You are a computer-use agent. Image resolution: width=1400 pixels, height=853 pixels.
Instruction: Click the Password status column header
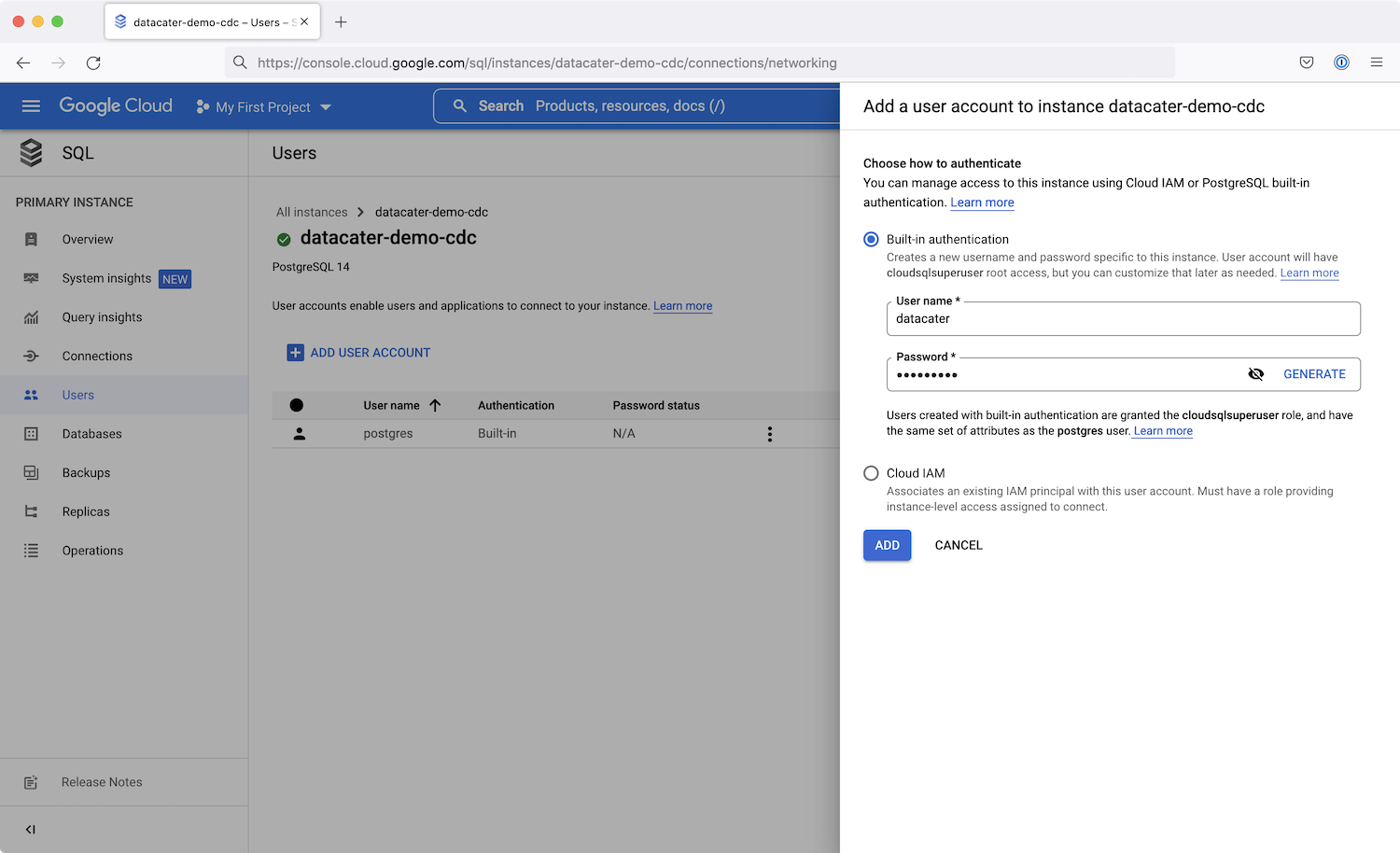tap(656, 405)
